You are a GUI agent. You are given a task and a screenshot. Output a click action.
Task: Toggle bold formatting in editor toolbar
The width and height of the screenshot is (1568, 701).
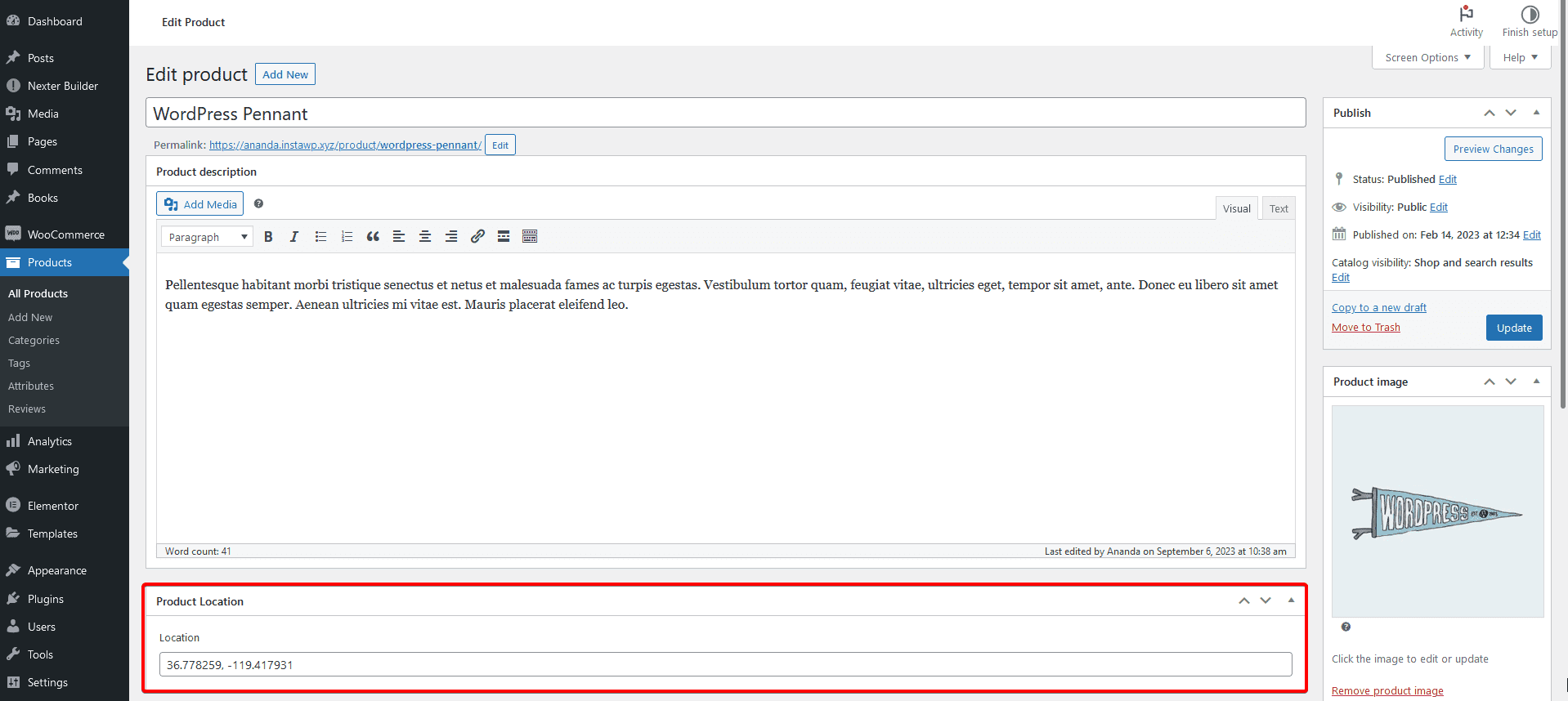pyautogui.click(x=268, y=237)
